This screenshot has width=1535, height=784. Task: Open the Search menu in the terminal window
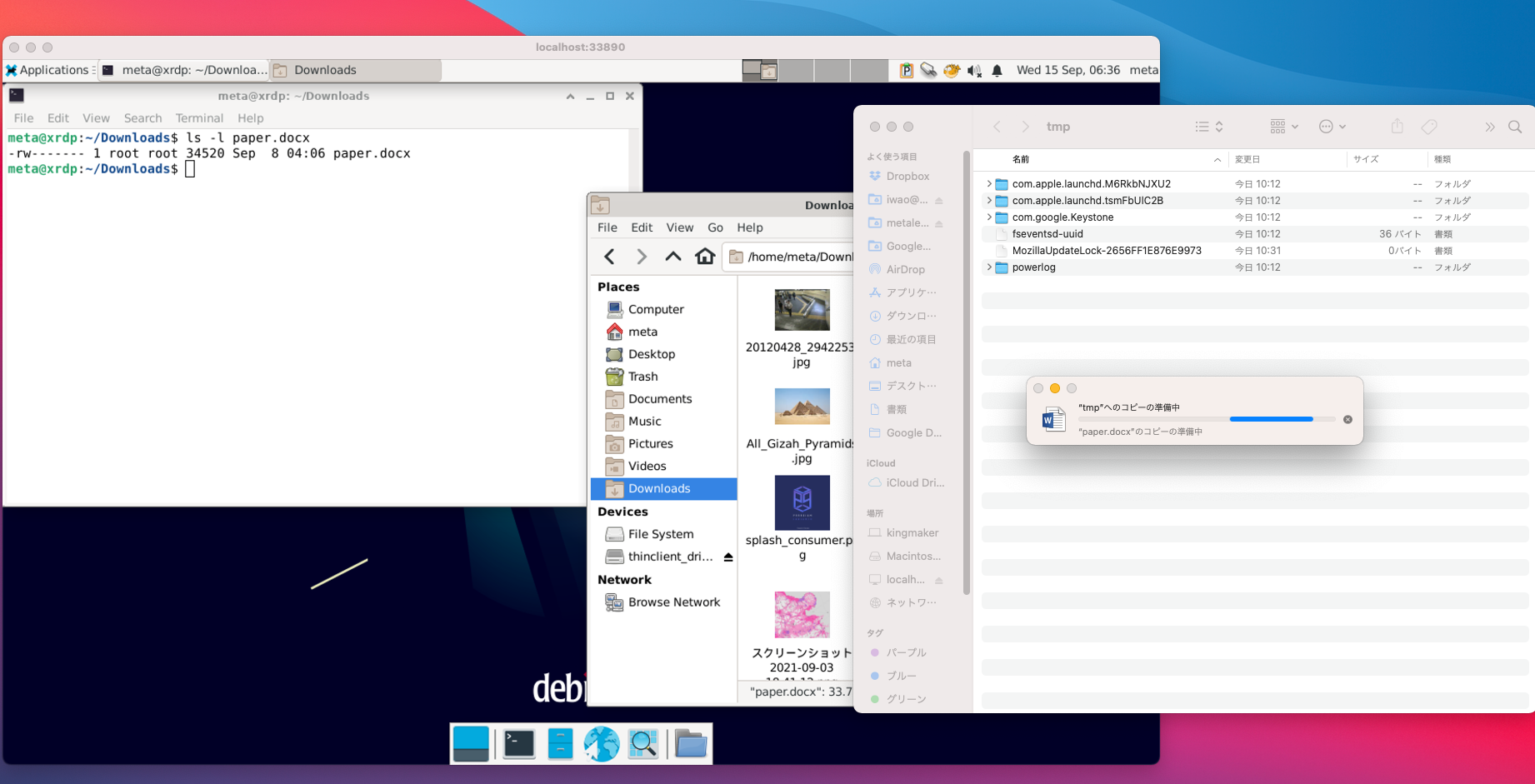pos(142,117)
